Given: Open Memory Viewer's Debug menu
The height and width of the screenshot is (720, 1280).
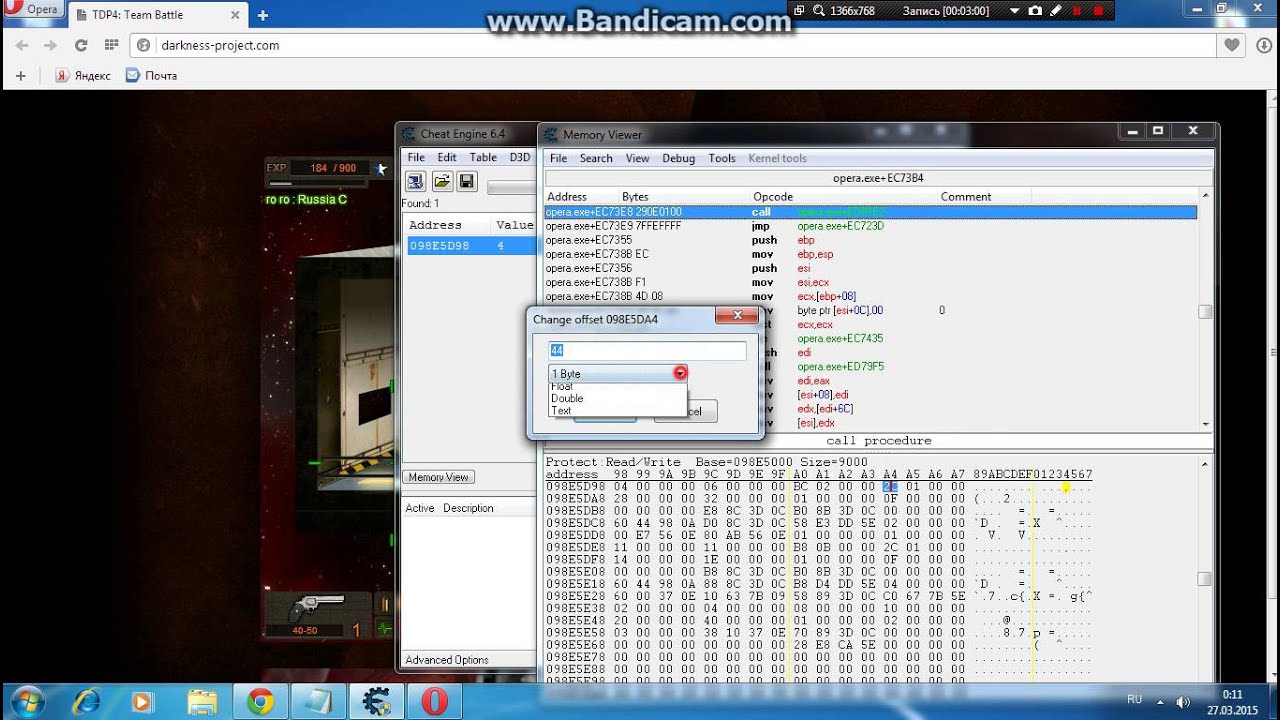Looking at the screenshot, I should [x=678, y=158].
